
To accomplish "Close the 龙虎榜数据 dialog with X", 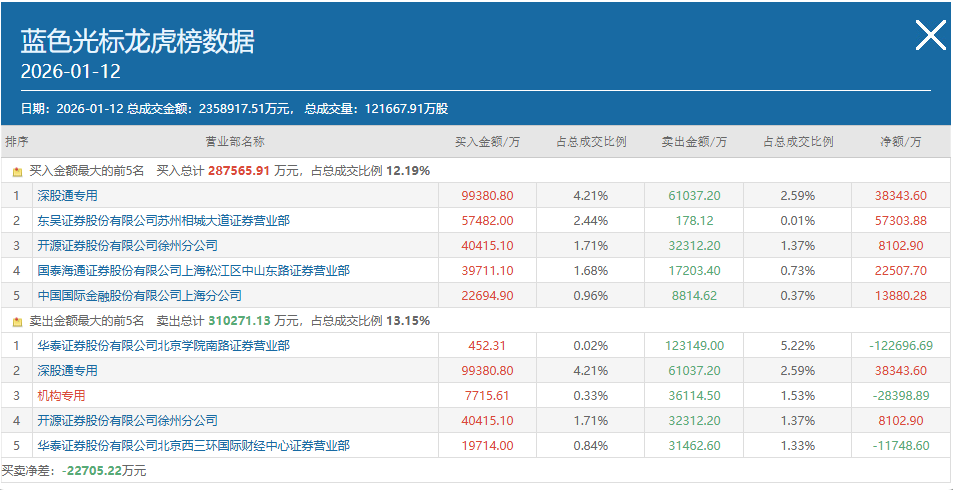I will (931, 36).
